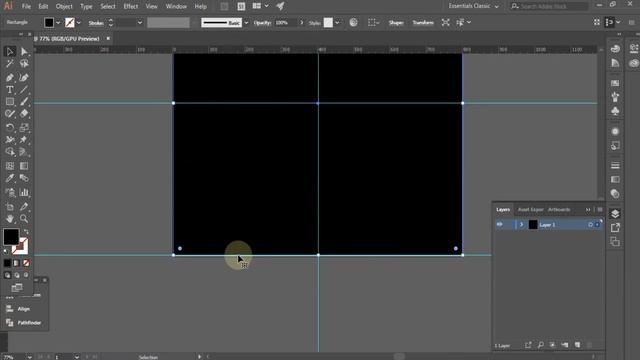Swap fill and stroke colors

coord(26,232)
